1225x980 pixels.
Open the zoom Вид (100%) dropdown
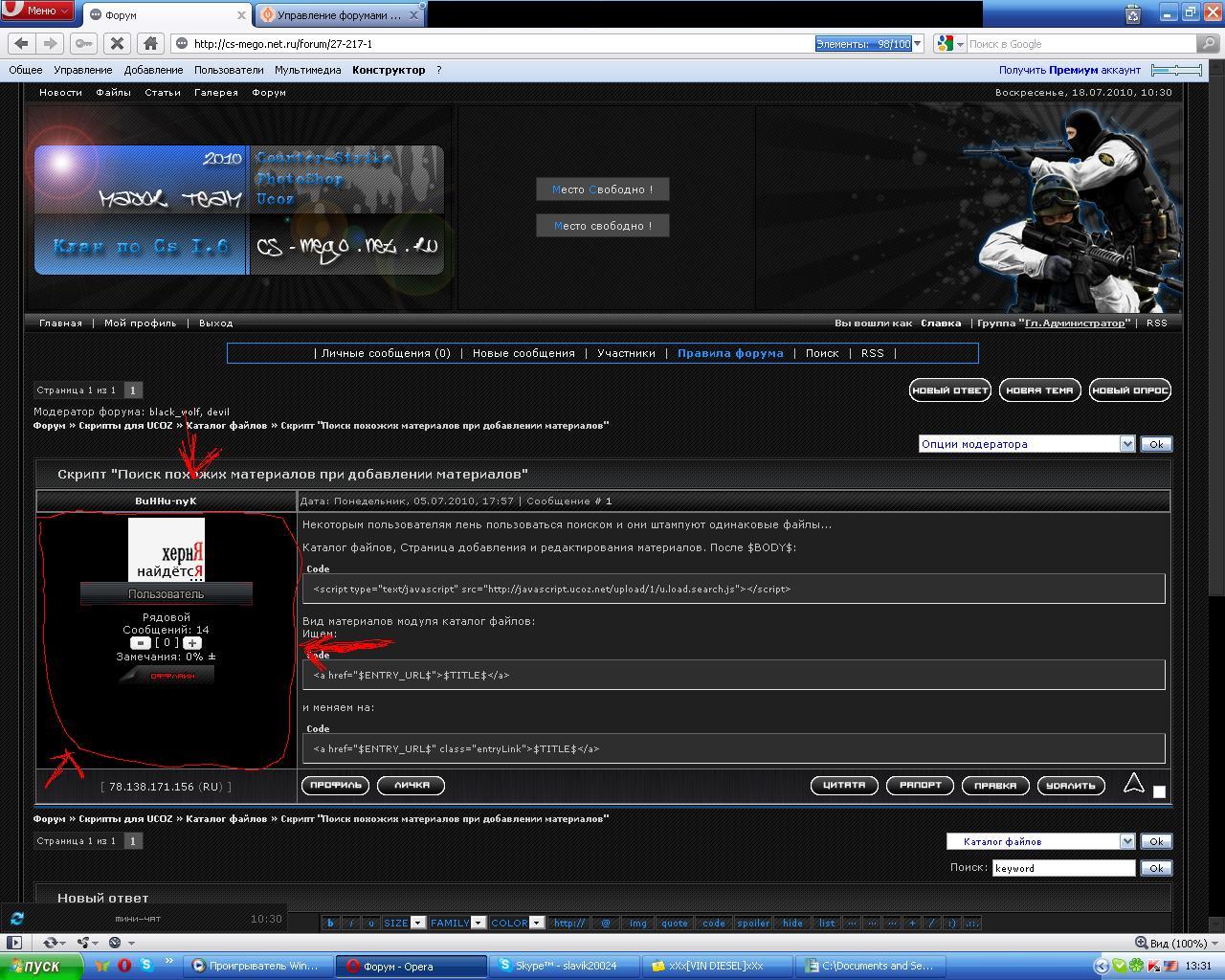pos(1178,943)
